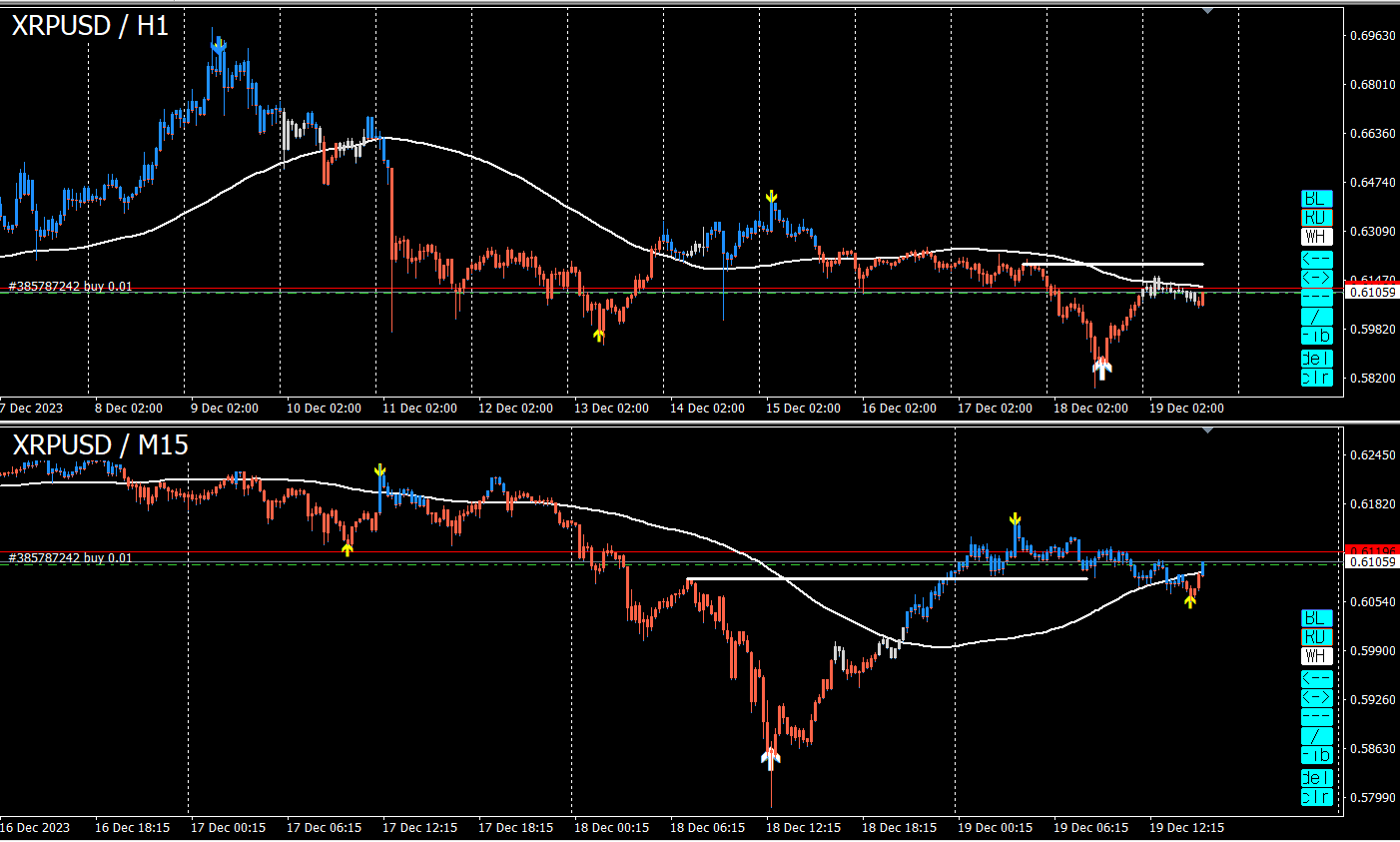The height and width of the screenshot is (842, 1400).
Task: Select the buy order #385787242 label on H1
Action: click(x=70, y=287)
